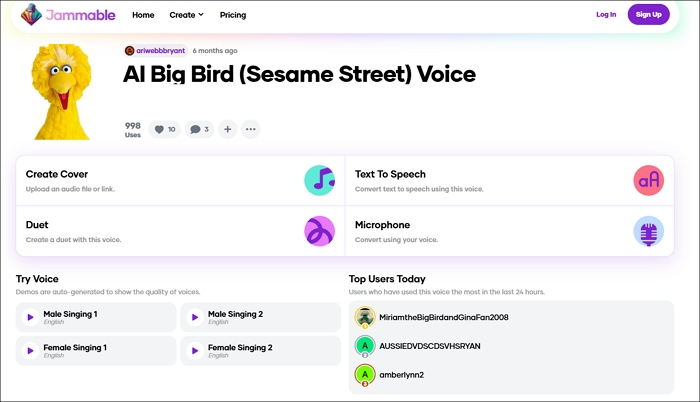Click the Top Users Today heading
Screen dimensions: 700x402
tap(387, 279)
